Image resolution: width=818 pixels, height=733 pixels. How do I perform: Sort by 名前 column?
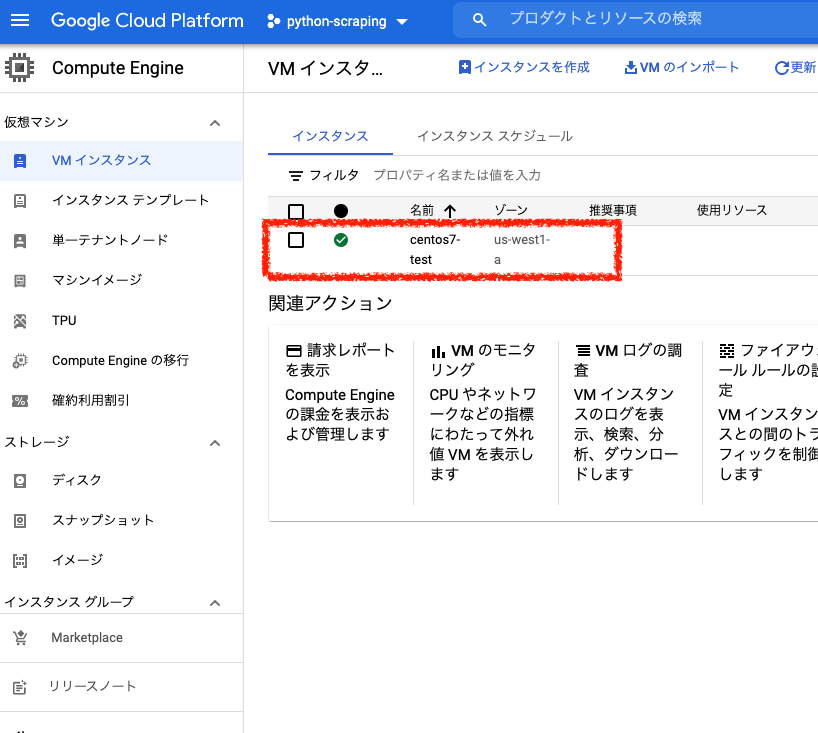click(433, 211)
